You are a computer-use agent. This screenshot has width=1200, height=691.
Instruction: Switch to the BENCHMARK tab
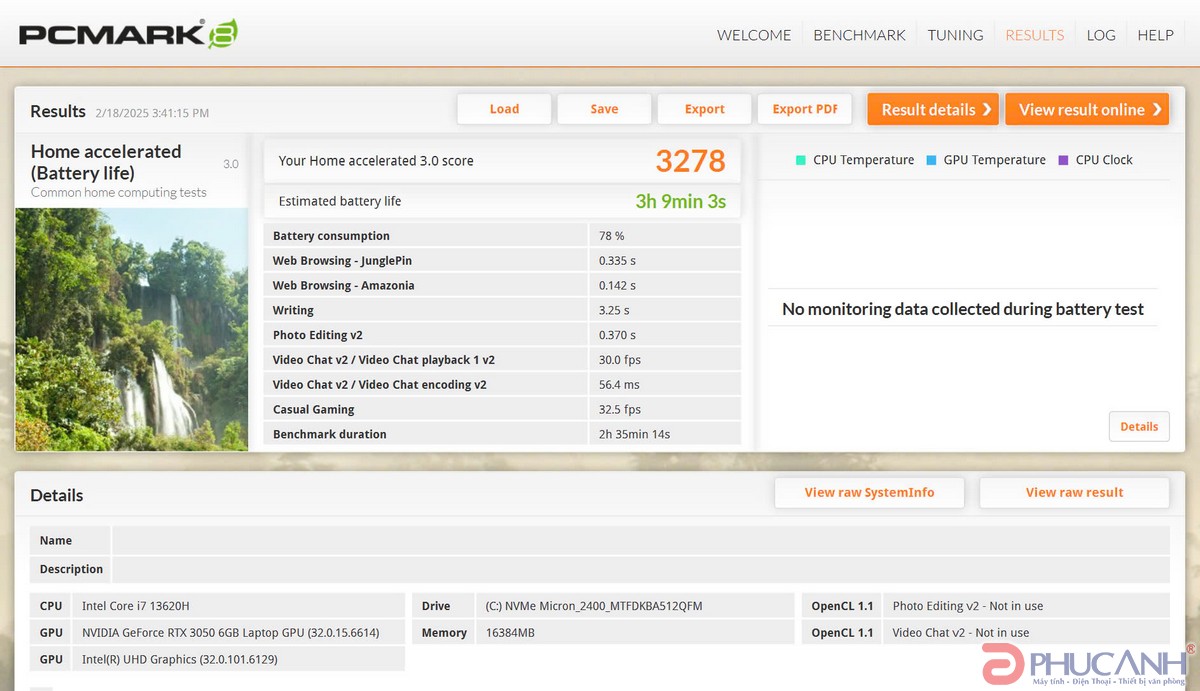coord(860,35)
